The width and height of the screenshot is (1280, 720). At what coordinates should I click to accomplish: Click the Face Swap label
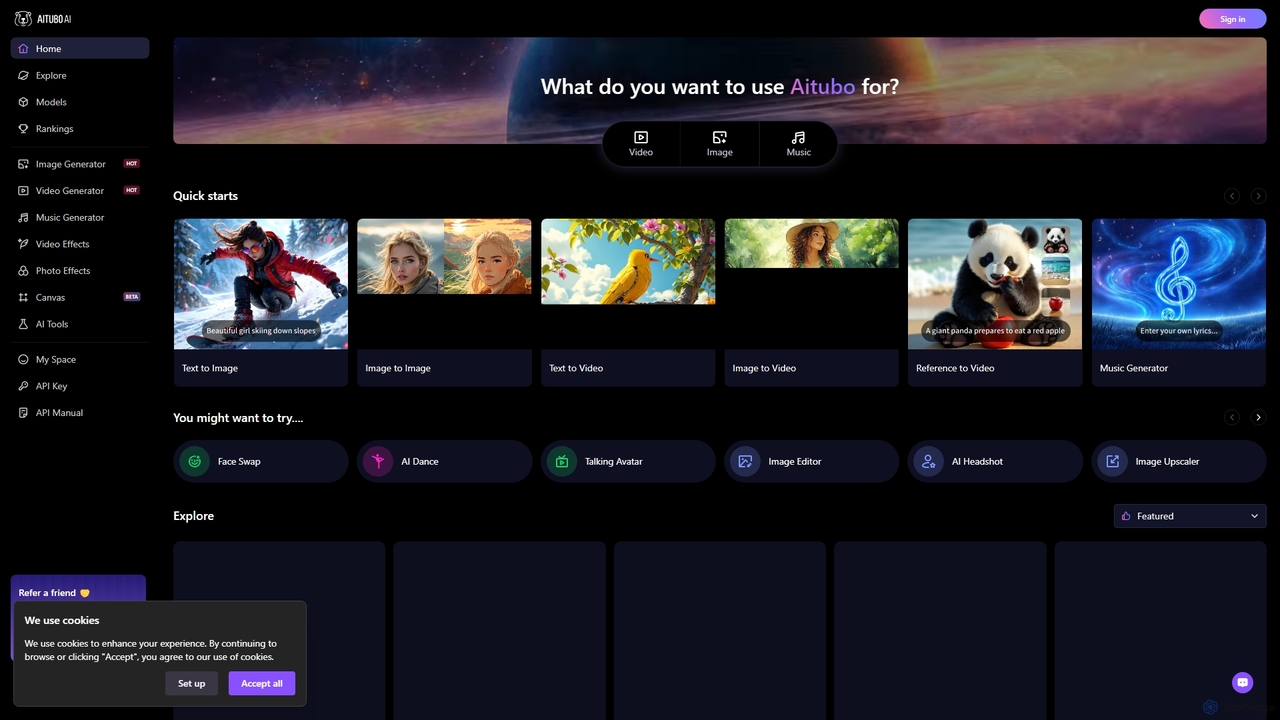pos(239,462)
